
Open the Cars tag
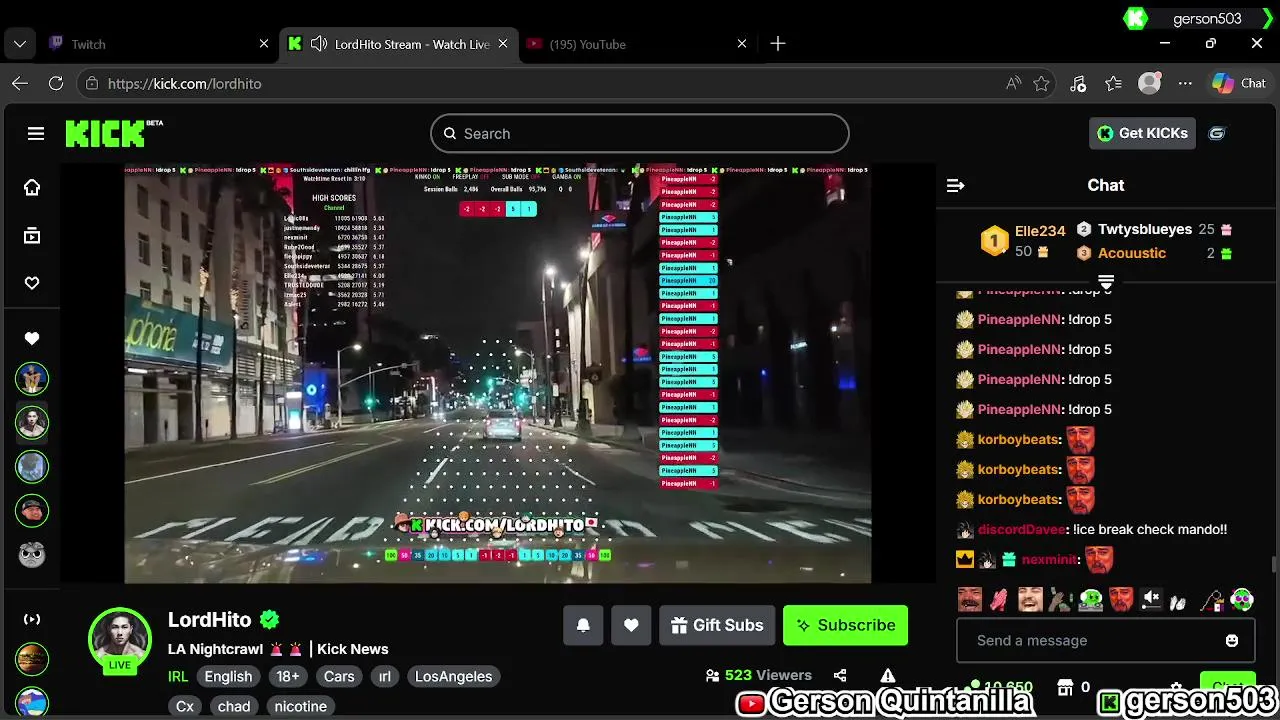click(339, 676)
